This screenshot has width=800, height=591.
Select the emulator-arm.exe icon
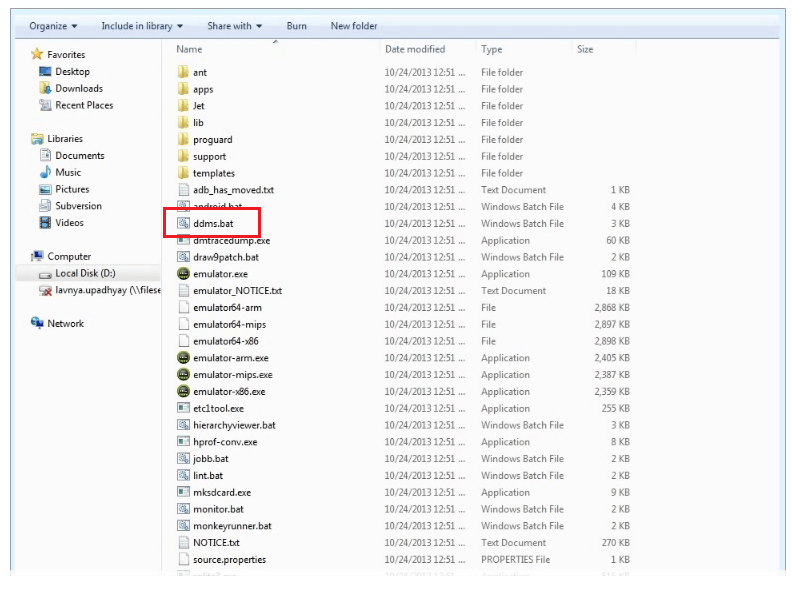tap(183, 358)
